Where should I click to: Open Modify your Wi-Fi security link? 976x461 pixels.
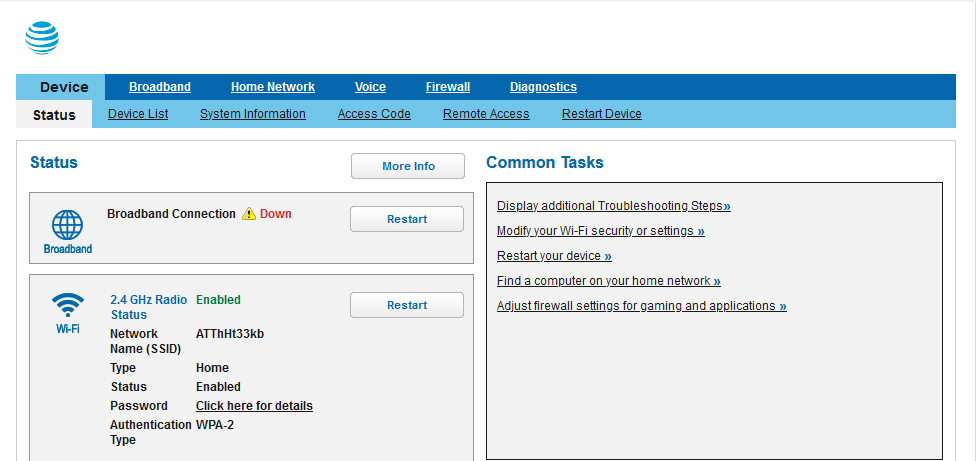coord(600,231)
